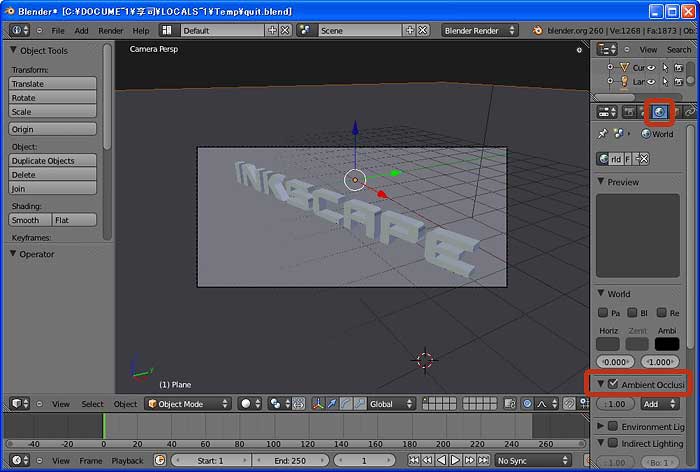Toggle the 3D manipulator axes icon

point(318,404)
